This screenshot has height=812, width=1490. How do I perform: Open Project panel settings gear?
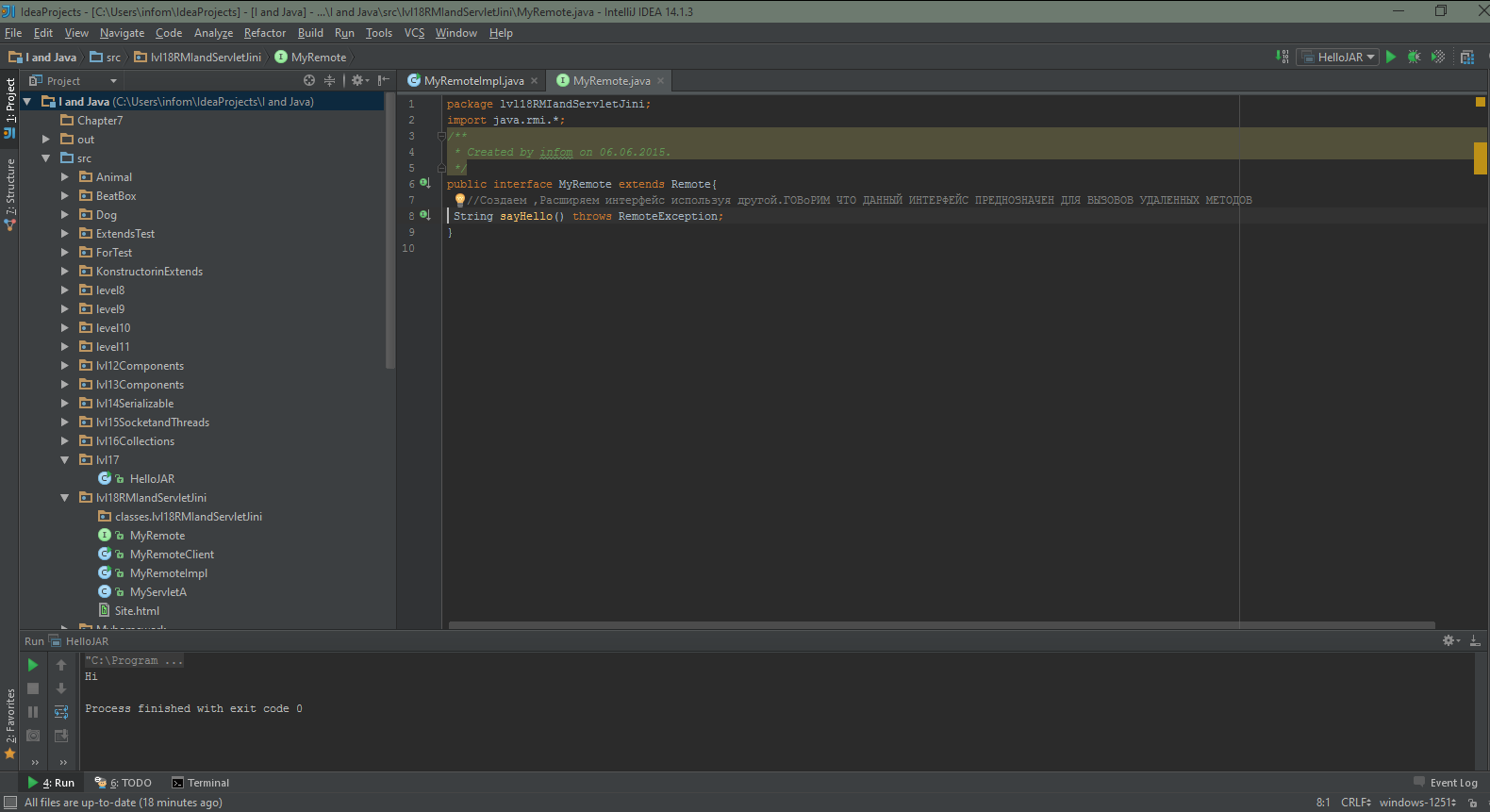359,81
